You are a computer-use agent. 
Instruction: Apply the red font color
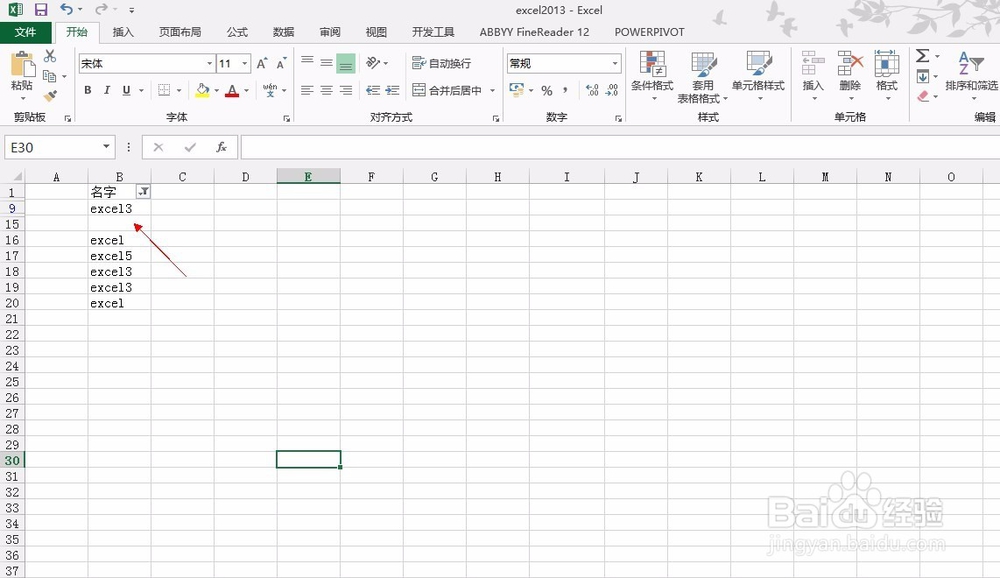(232, 91)
